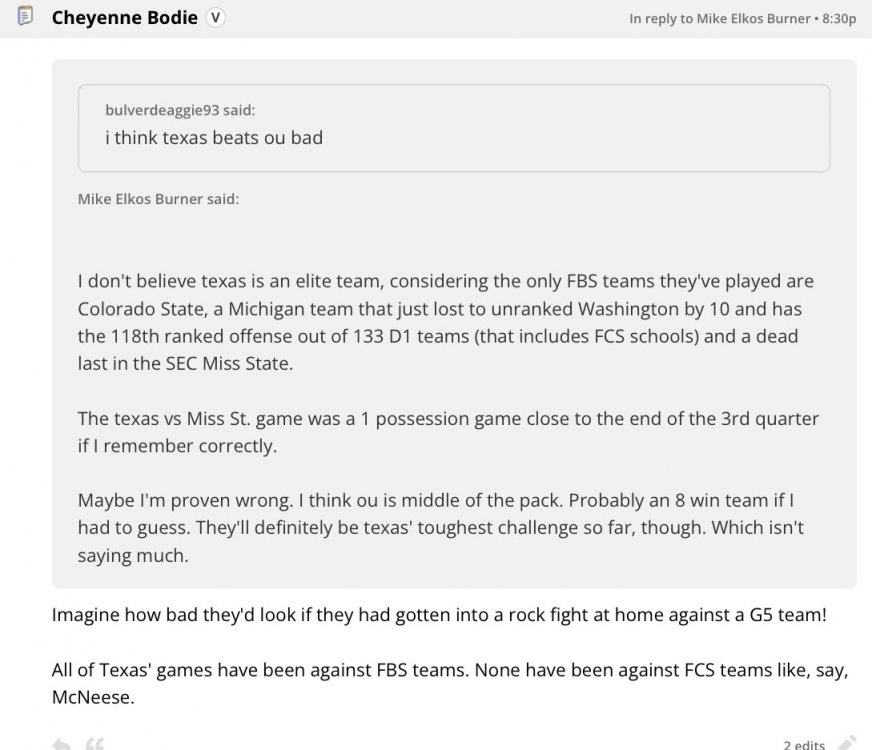
Task: Click the pencil edit icon
Action: click(844, 743)
